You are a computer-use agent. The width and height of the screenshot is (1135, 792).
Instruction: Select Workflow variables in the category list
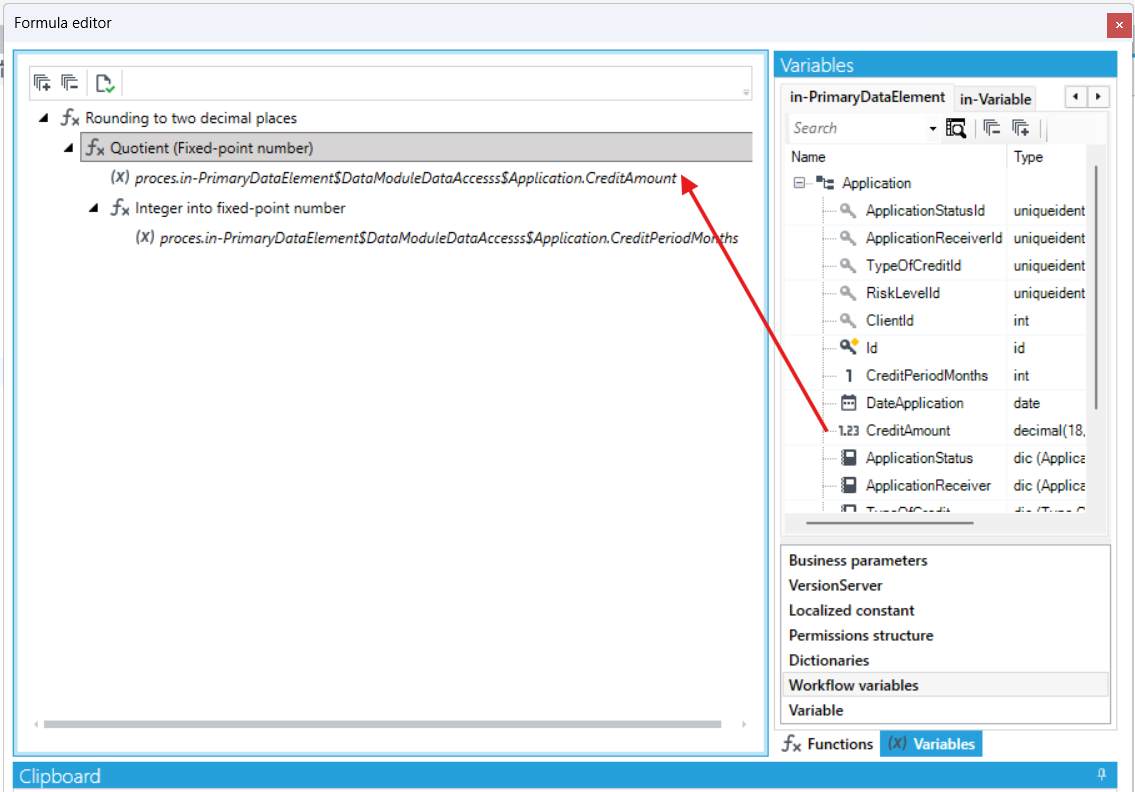[945, 685]
